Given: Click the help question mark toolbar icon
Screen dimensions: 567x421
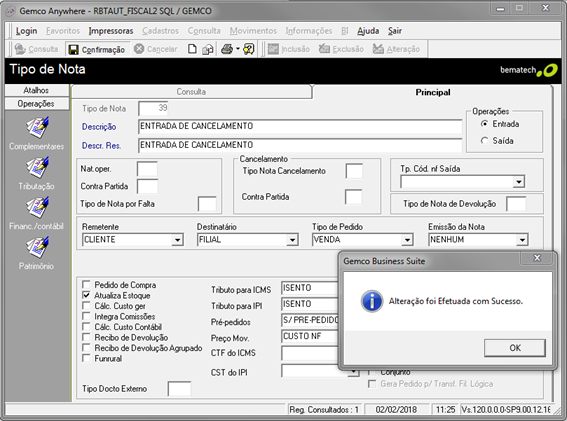Looking at the screenshot, I should click(249, 49).
